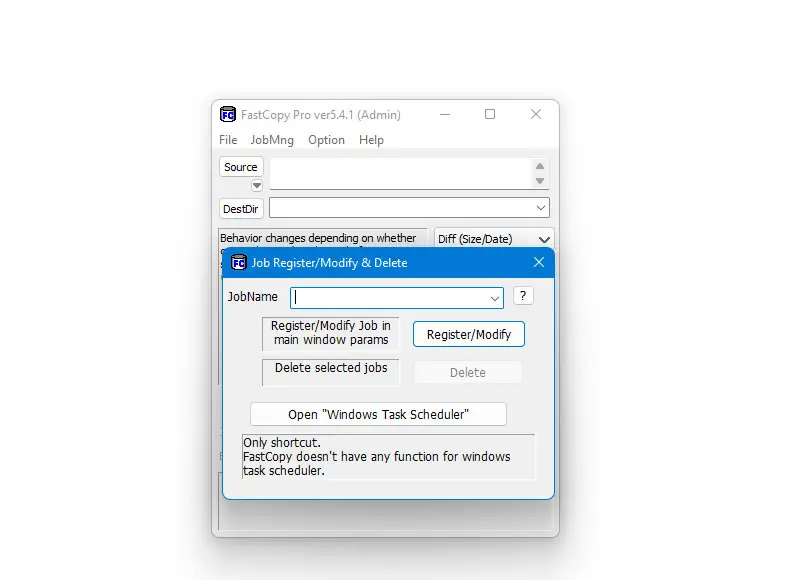
Task: Click "Register/Modify Job in main window params" text
Action: (x=331, y=333)
